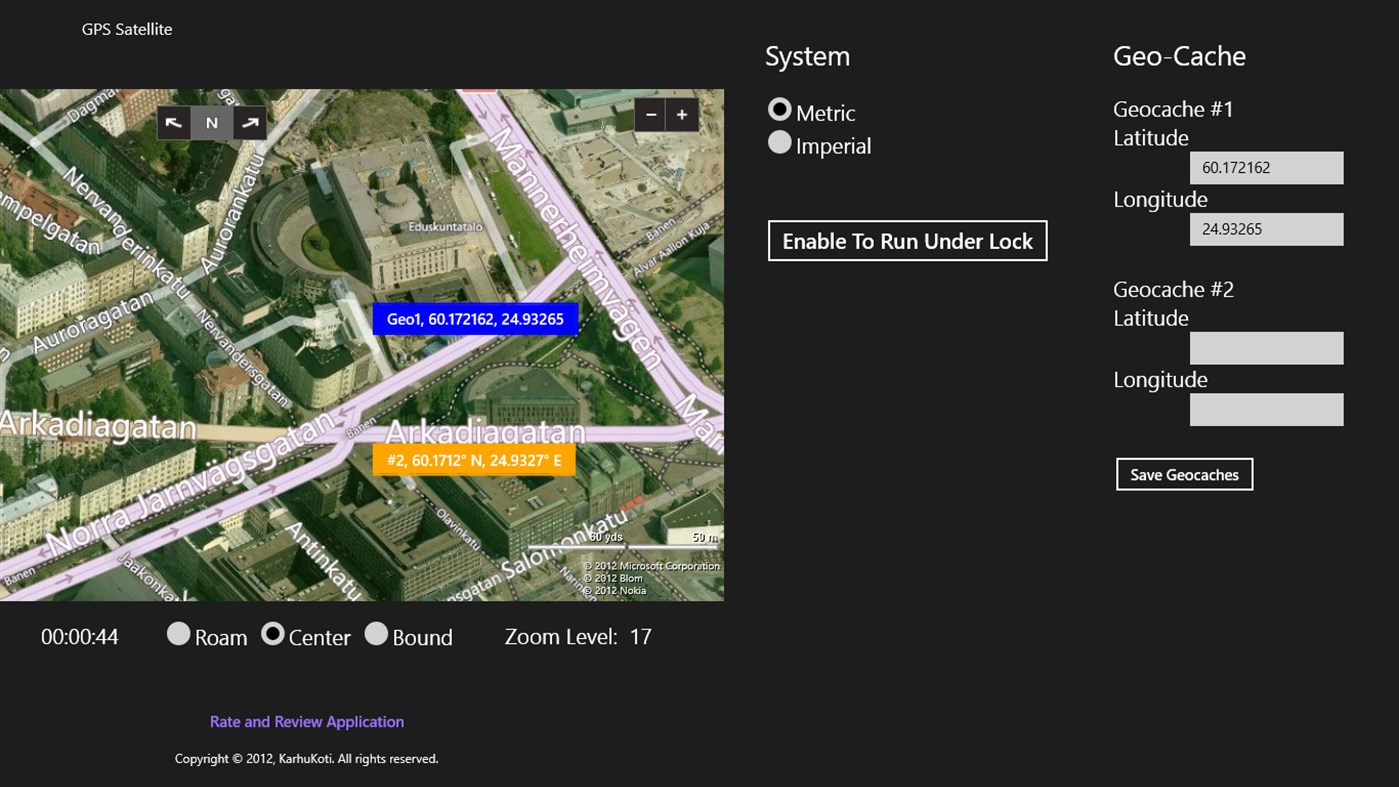Switch to Imperial measurement units
The width and height of the screenshot is (1399, 787).
pyautogui.click(x=779, y=142)
